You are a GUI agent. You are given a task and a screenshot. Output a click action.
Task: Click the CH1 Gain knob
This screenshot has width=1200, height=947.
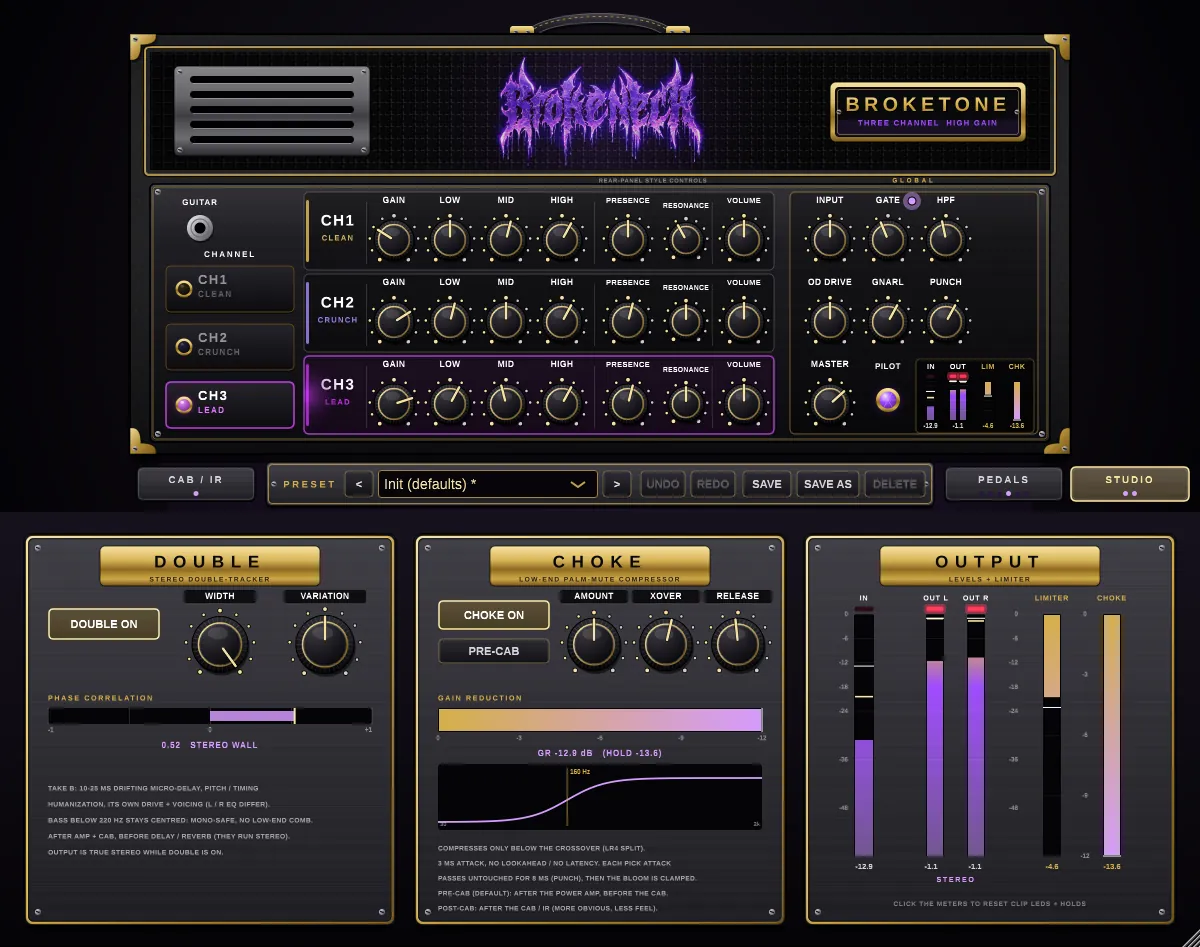(x=394, y=240)
